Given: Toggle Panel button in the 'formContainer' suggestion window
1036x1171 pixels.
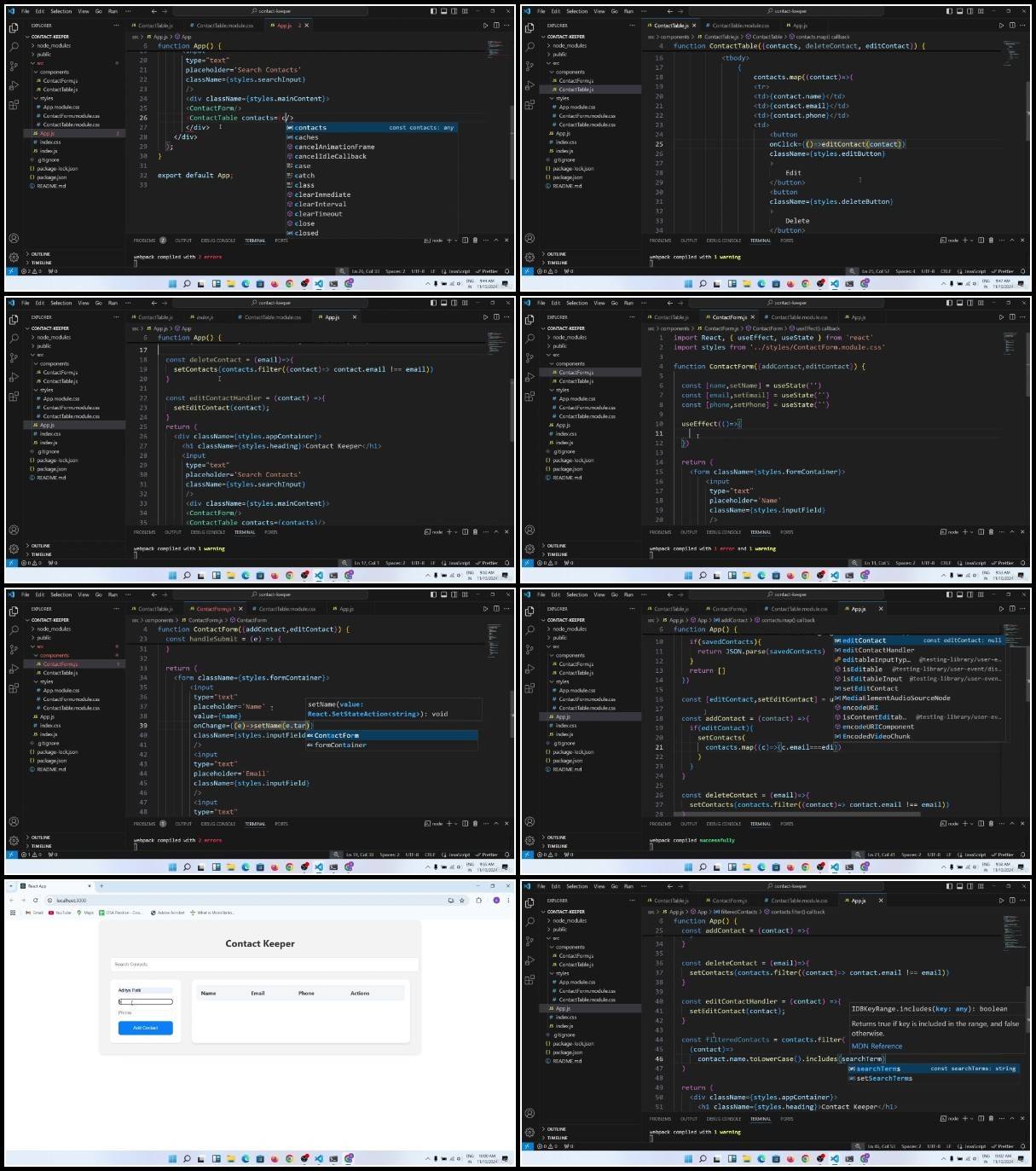Looking at the screenshot, I should [443, 594].
